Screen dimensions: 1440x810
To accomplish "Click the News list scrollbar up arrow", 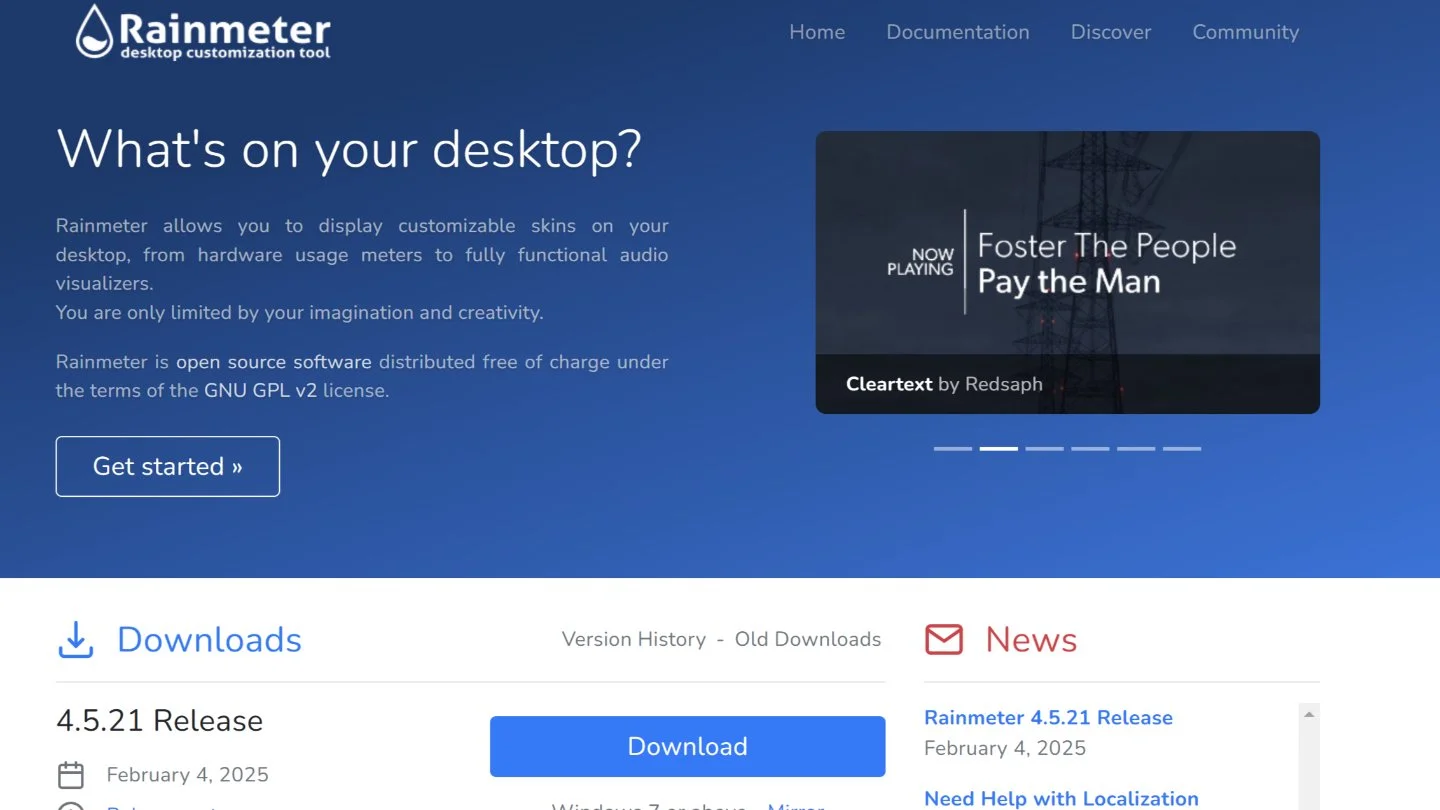I will [x=1309, y=714].
